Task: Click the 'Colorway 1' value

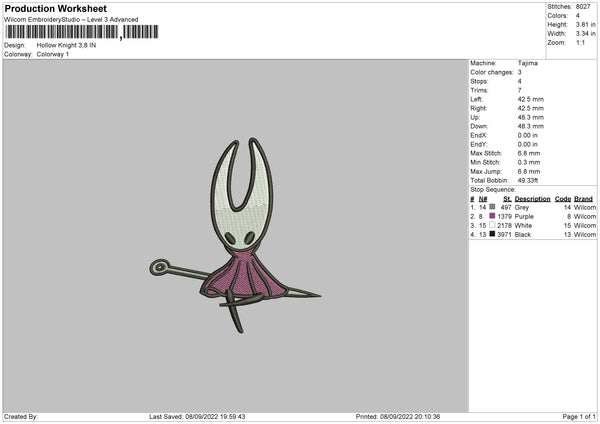Action: (x=53, y=54)
